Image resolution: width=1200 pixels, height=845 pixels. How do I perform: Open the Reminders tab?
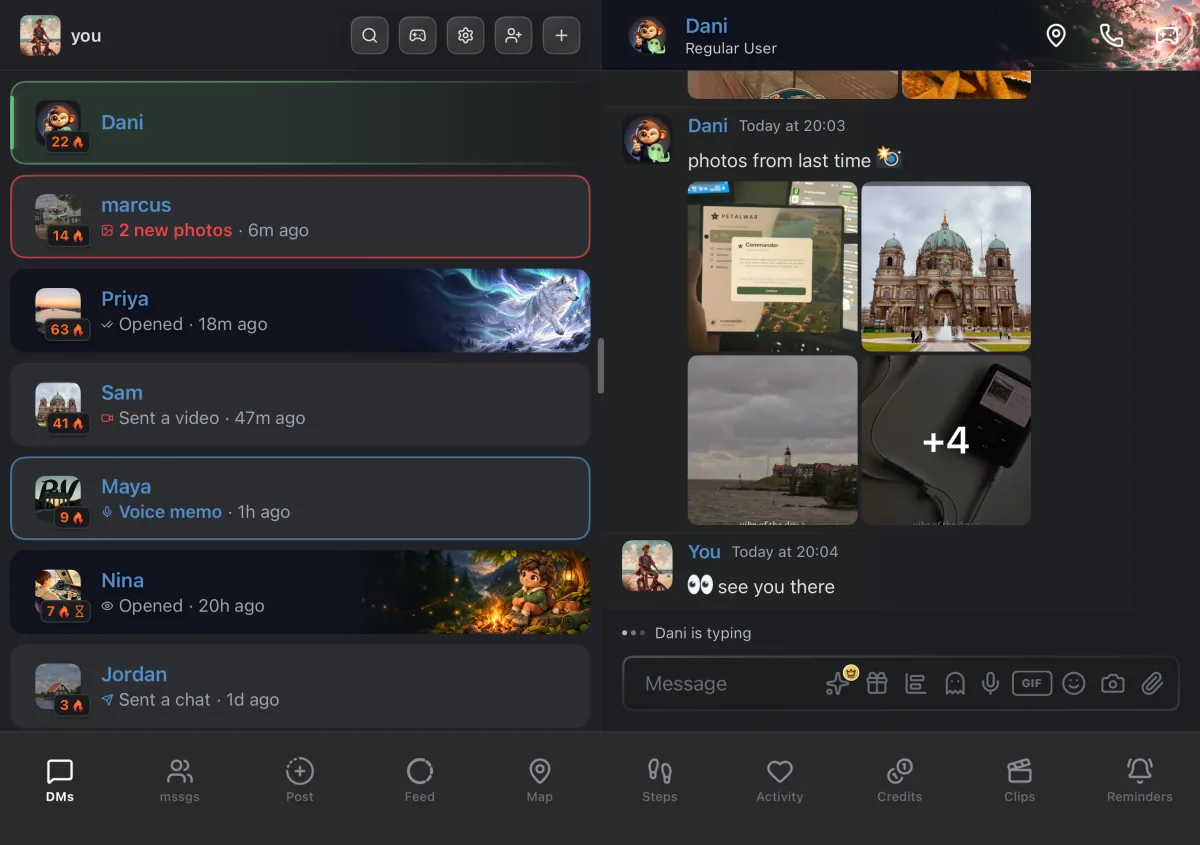pos(1140,781)
